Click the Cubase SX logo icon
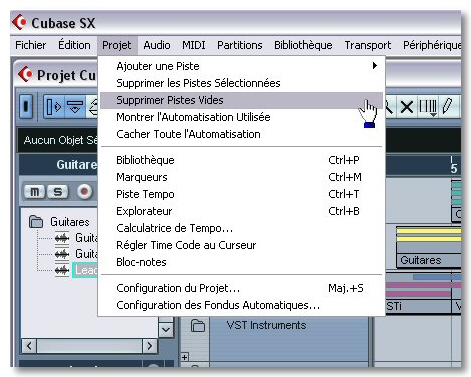 pyautogui.click(x=19, y=22)
